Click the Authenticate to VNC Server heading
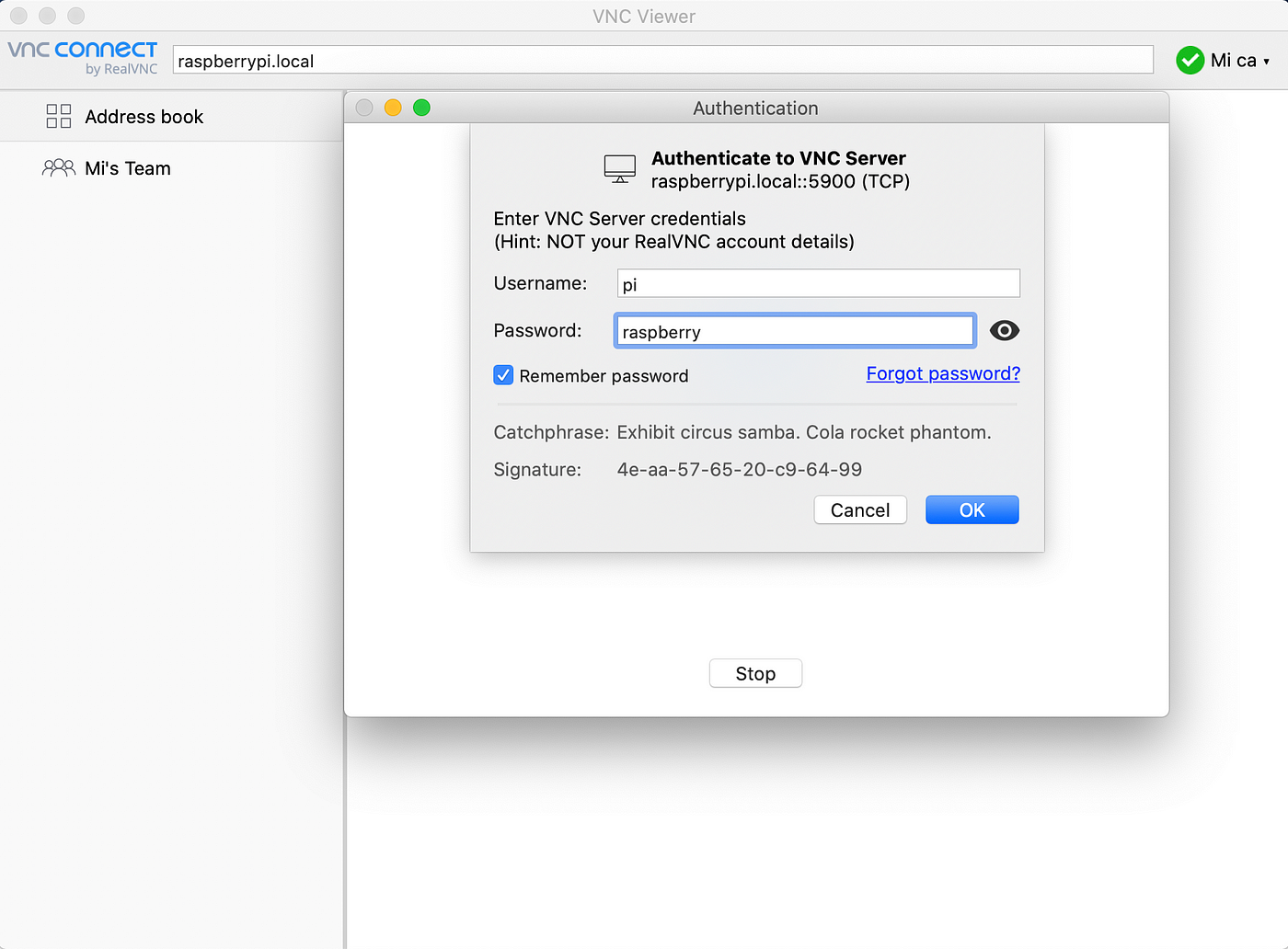This screenshot has width=1288, height=949. [778, 158]
